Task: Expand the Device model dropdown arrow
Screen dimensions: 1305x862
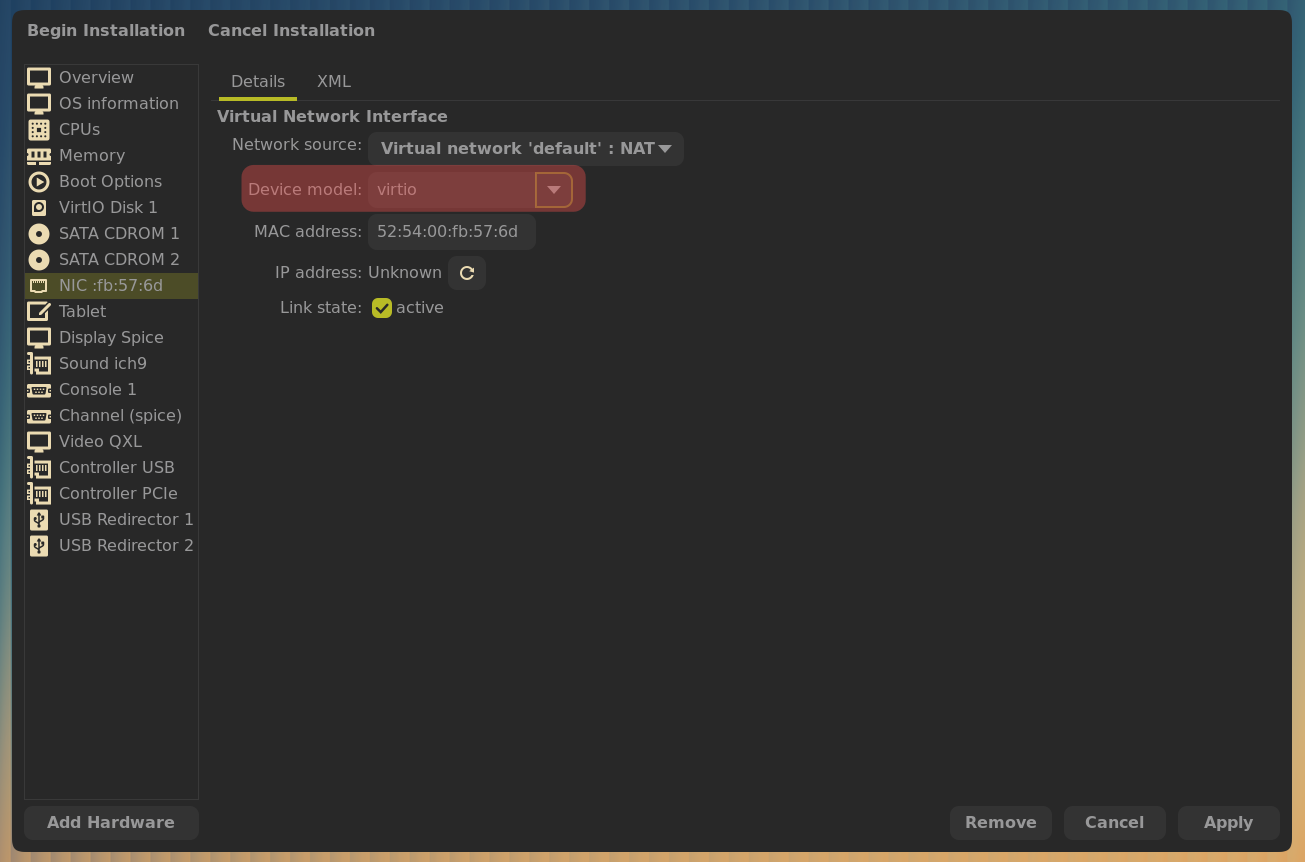Action: tap(553, 190)
